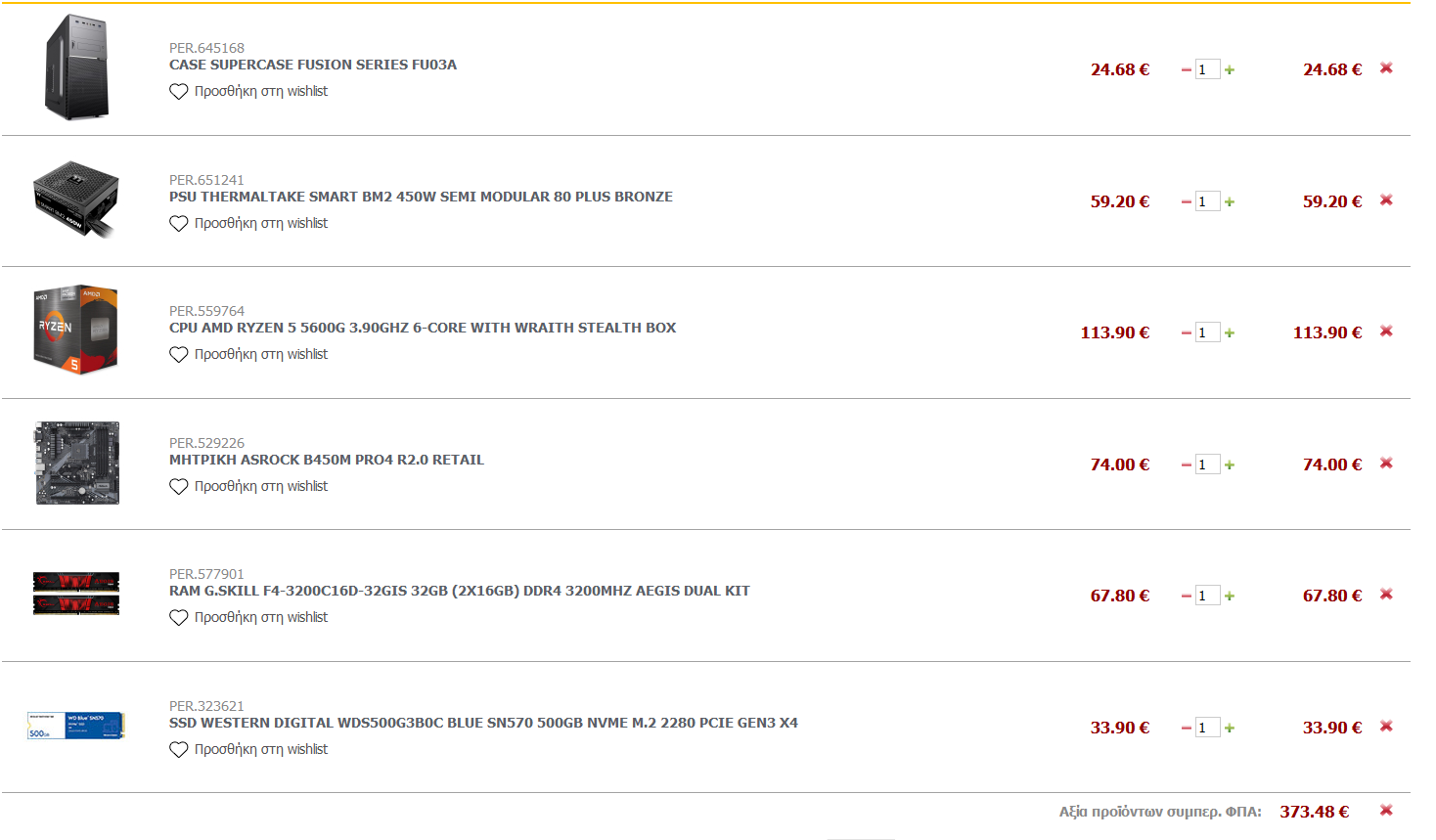Open RAM G.SKILL AEGIS DUAL KIT product link
The image size is (1436, 840).
(x=460, y=591)
